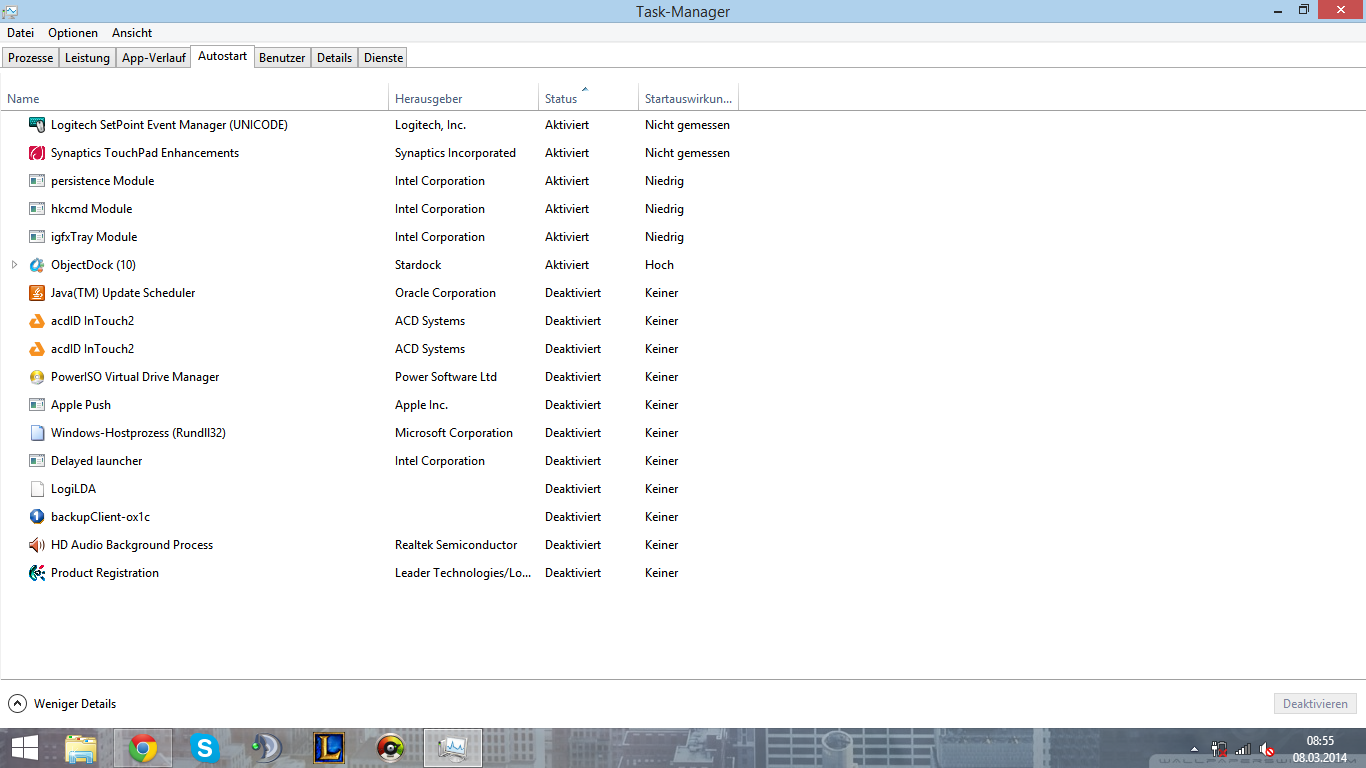Click Niedrig impact of persistence Module
Screen dimensions: 1366x768
coord(664,181)
